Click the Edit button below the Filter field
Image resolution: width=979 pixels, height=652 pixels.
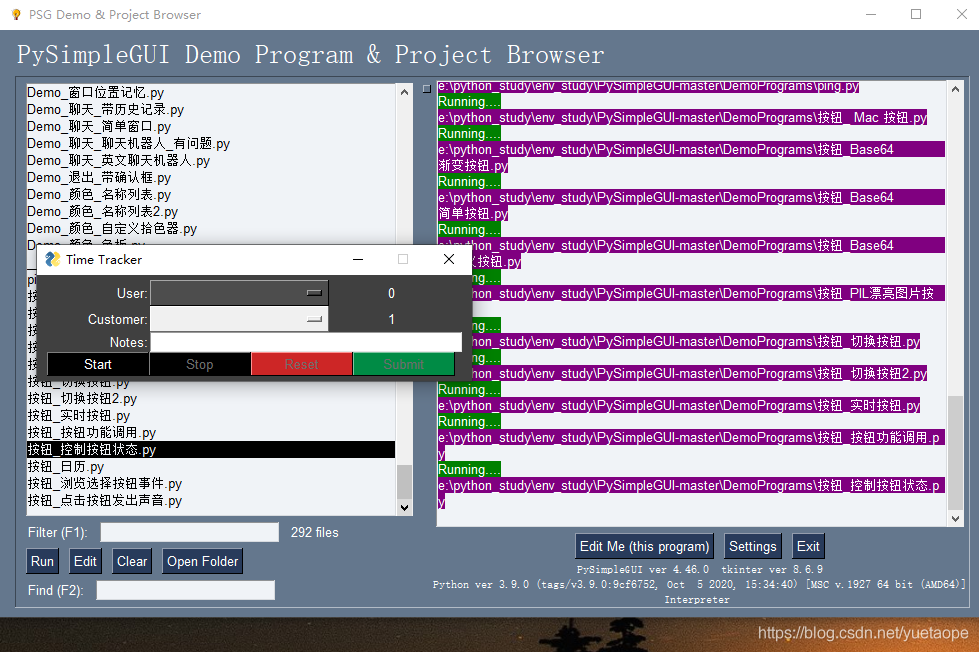tap(86, 561)
